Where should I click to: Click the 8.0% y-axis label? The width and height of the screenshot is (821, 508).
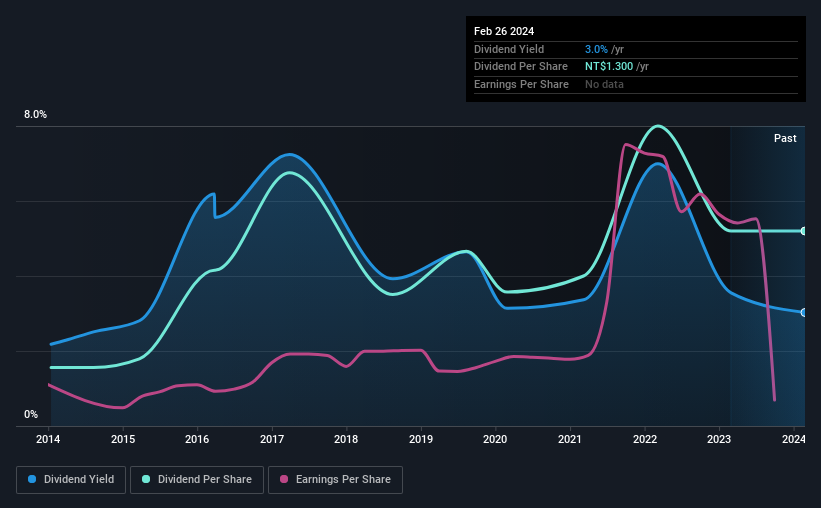35,114
